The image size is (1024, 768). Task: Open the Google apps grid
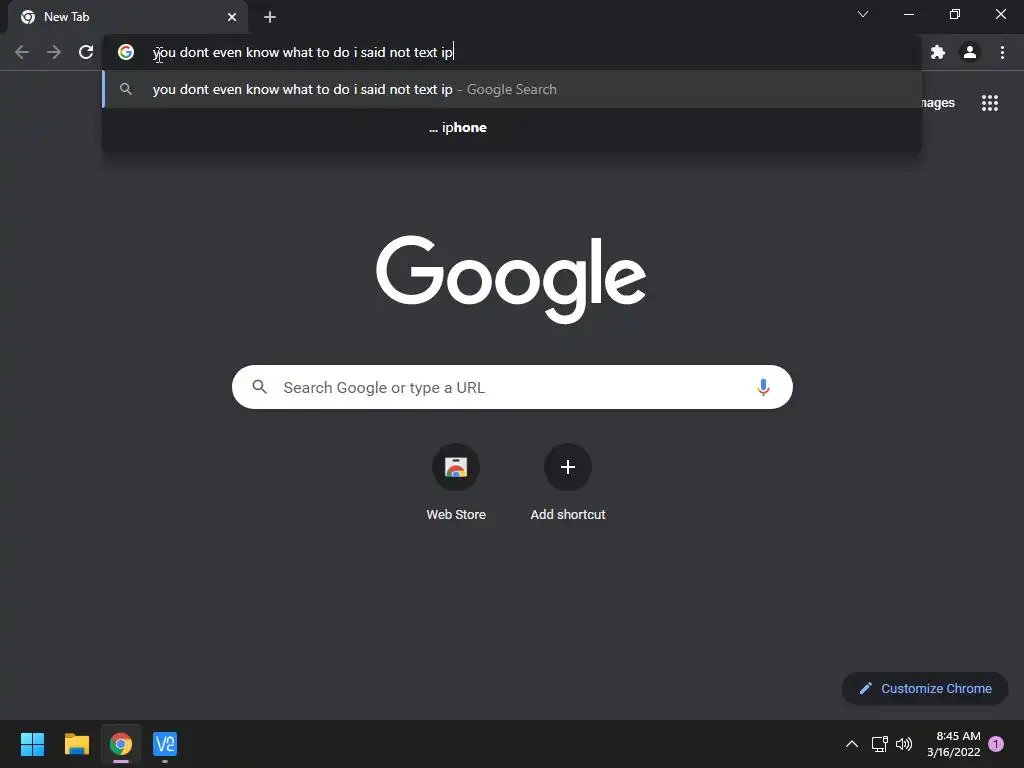(989, 103)
